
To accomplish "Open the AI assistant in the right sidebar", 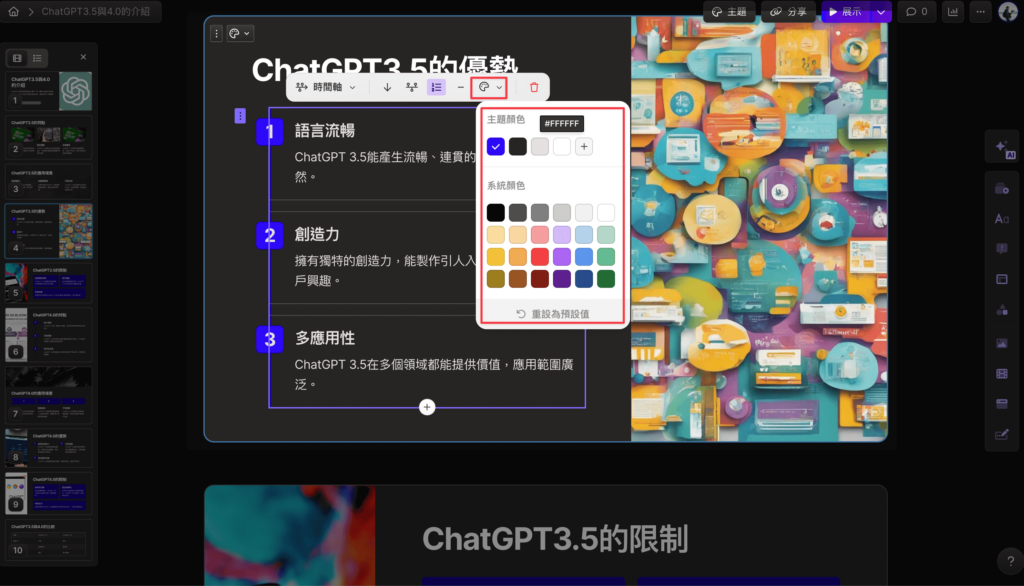I will point(1003,146).
